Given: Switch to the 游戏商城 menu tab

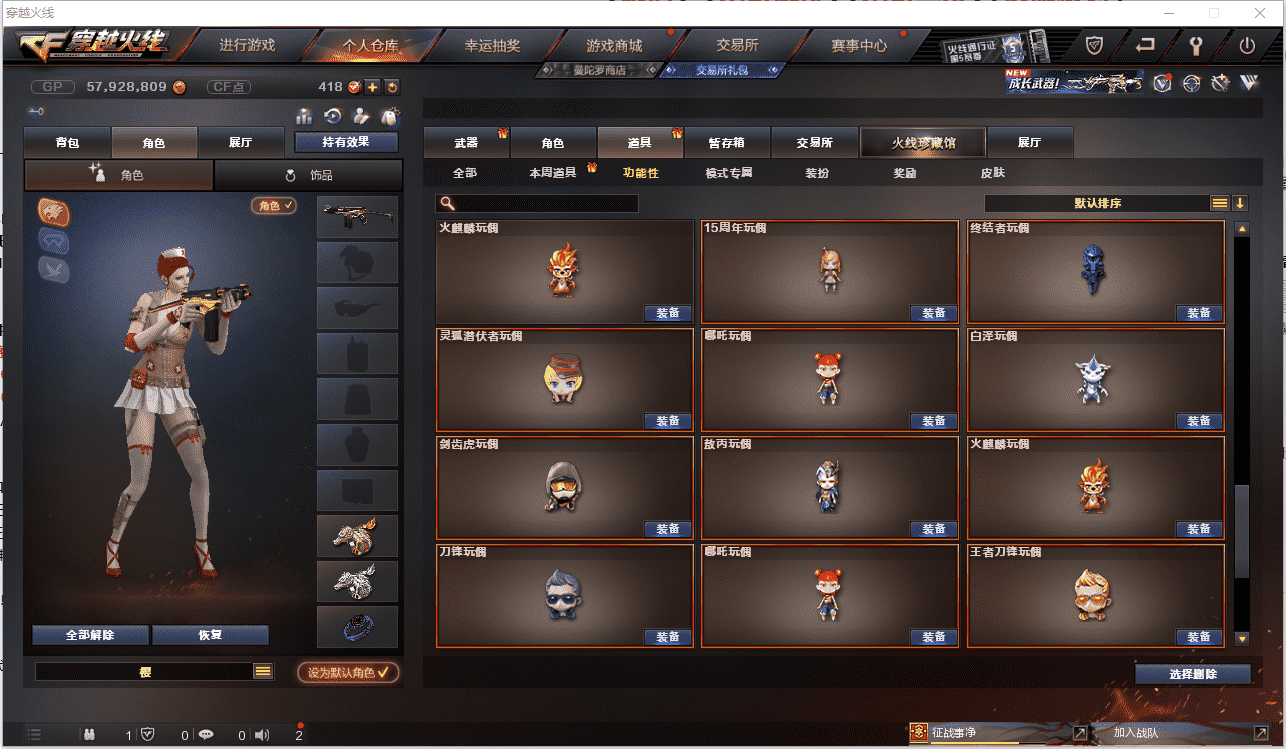Looking at the screenshot, I should 614,45.
